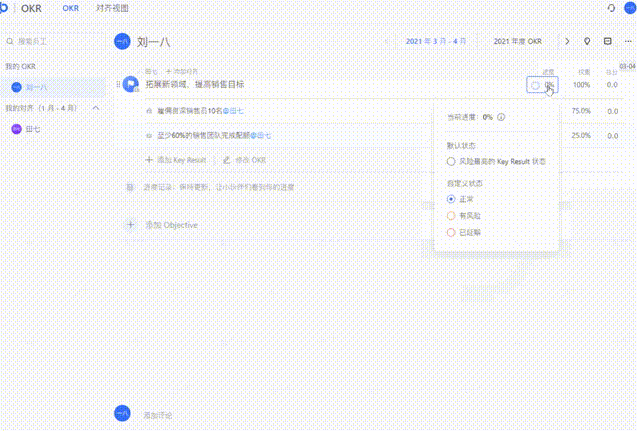The height and width of the screenshot is (431, 637).
Task: Click the 添加评论 comment field
Action: [157, 415]
